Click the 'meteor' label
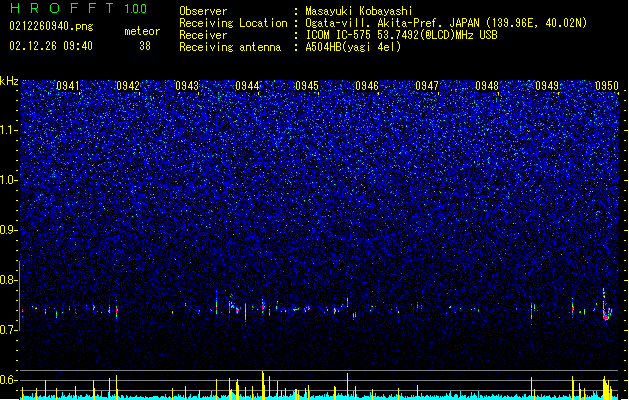 pos(142,31)
